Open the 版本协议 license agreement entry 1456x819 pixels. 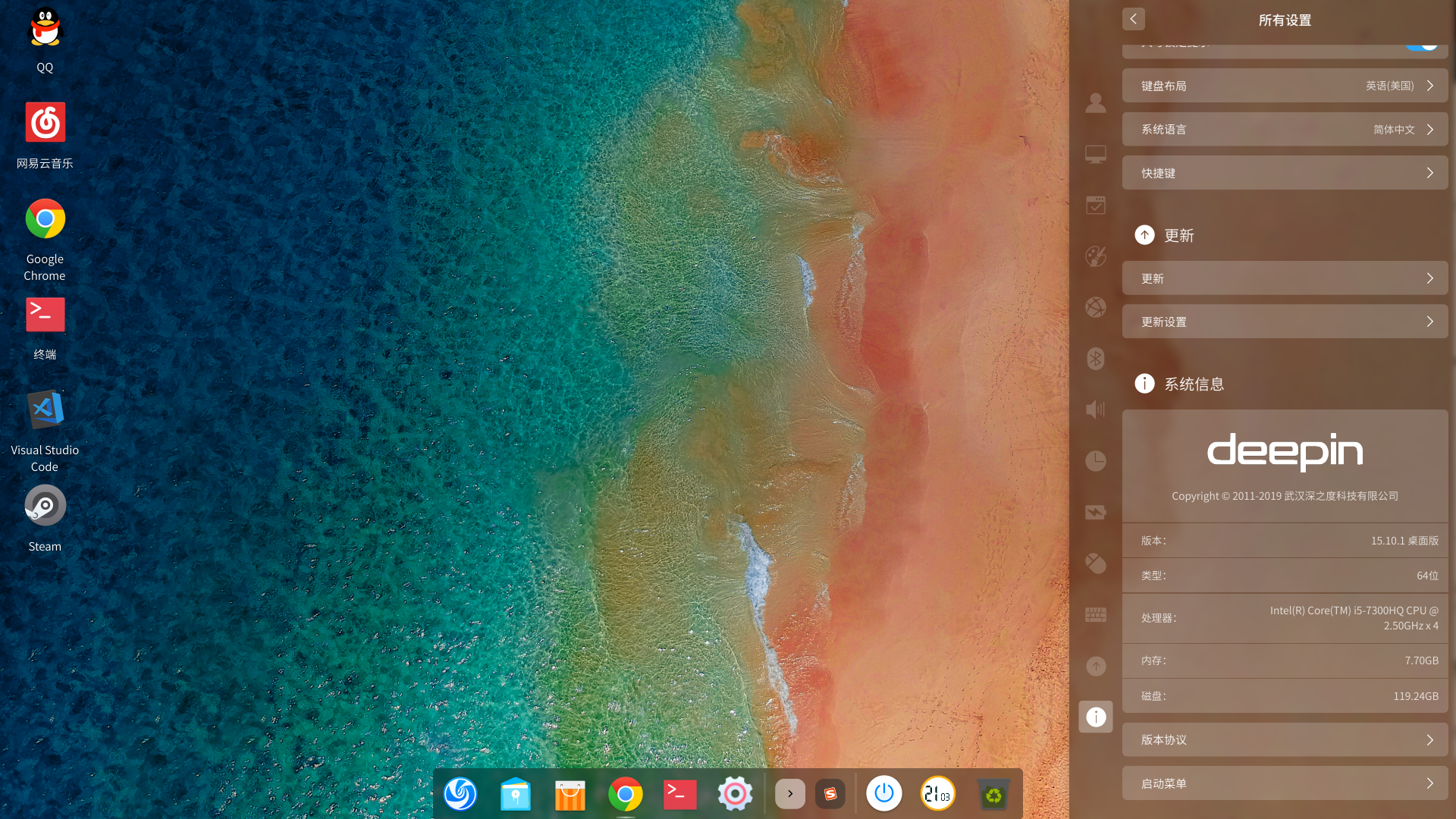pos(1285,739)
